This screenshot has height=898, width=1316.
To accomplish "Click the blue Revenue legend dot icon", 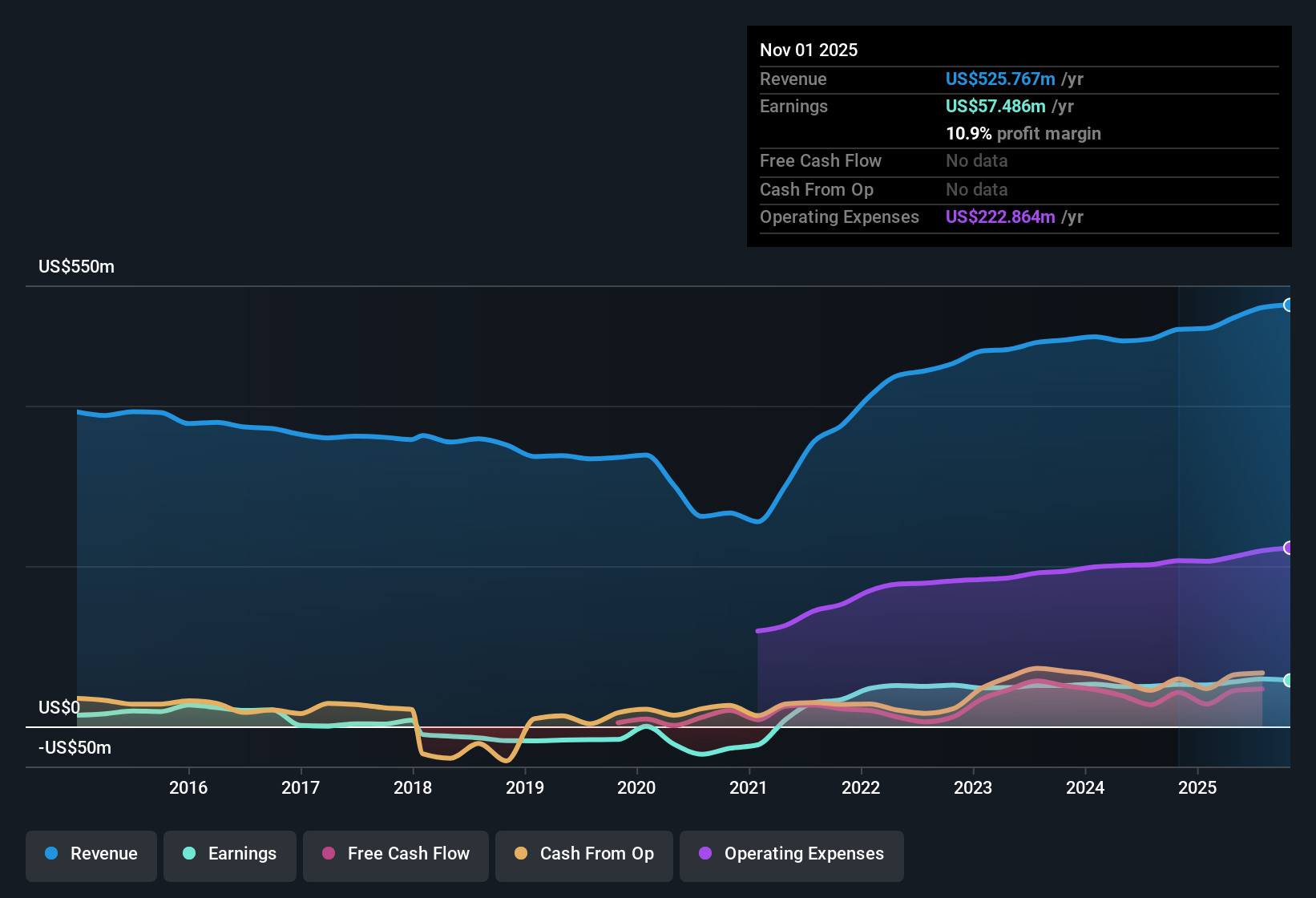I will 50,854.
